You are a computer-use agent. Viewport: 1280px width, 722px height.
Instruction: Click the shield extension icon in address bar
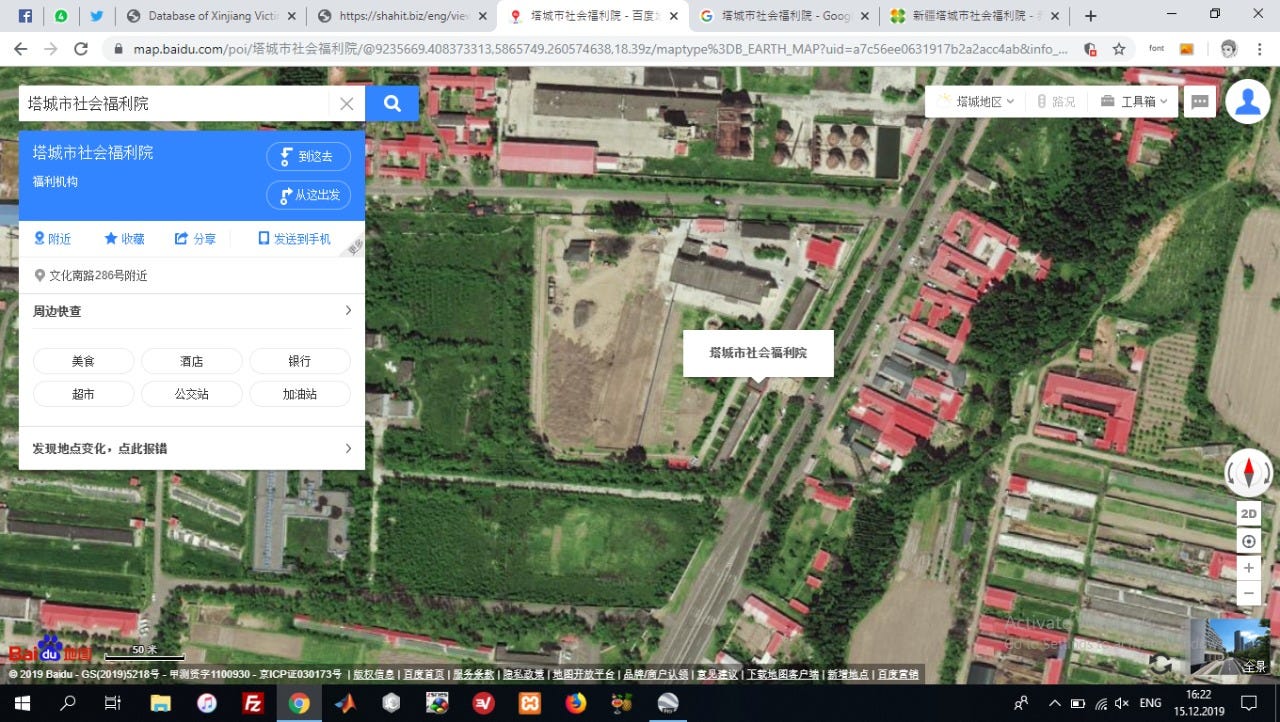(x=1090, y=49)
